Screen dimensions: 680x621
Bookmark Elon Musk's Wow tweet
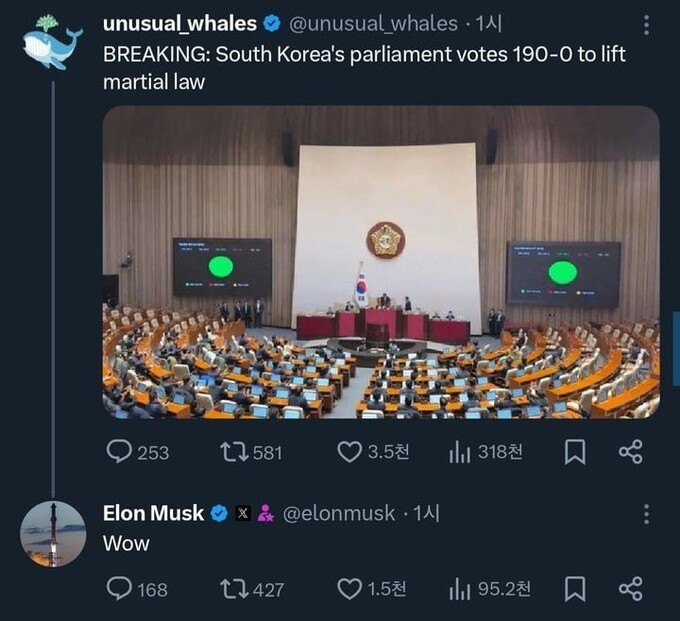pyautogui.click(x=575, y=589)
